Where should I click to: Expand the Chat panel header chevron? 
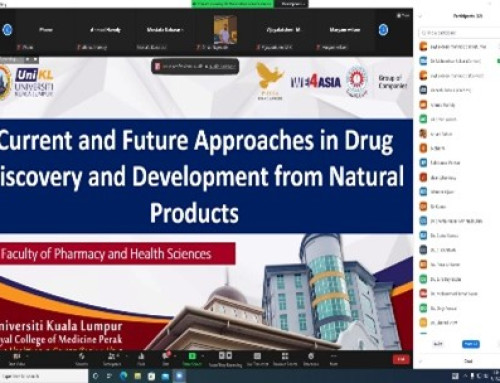420,361
